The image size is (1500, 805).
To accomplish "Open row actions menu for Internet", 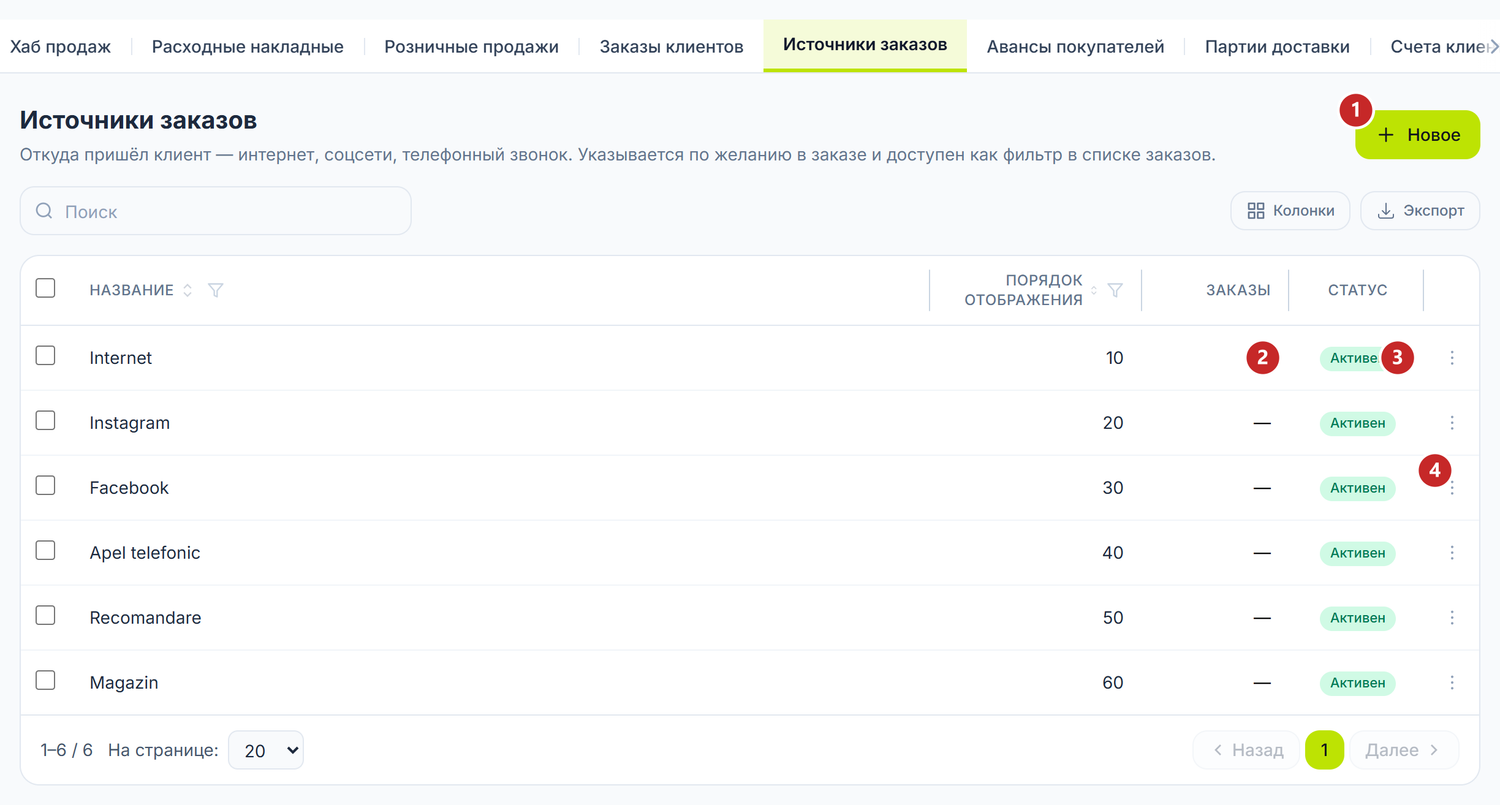I will [1452, 358].
